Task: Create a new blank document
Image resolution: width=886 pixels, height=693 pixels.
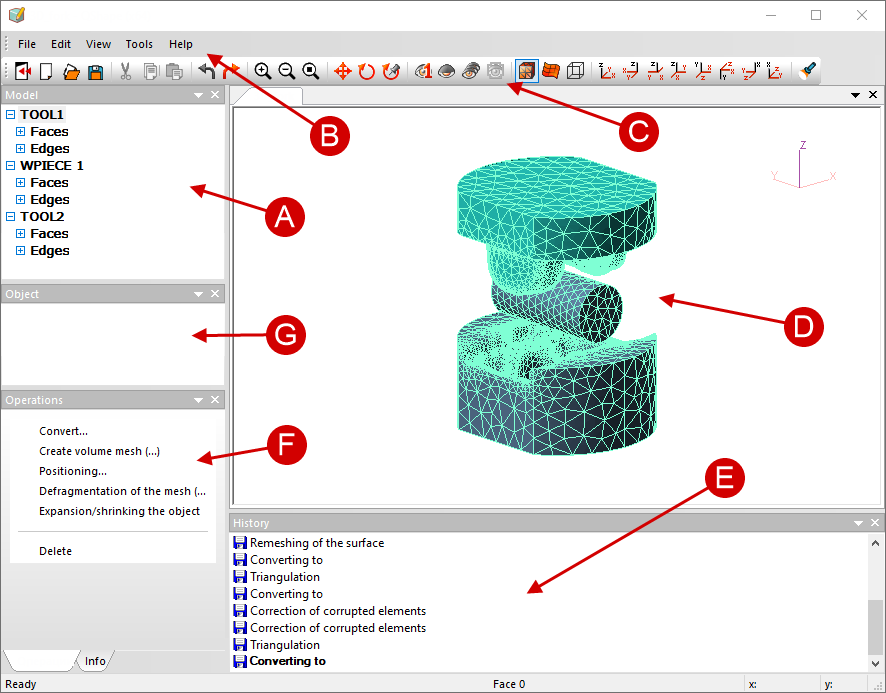Action: (46, 71)
